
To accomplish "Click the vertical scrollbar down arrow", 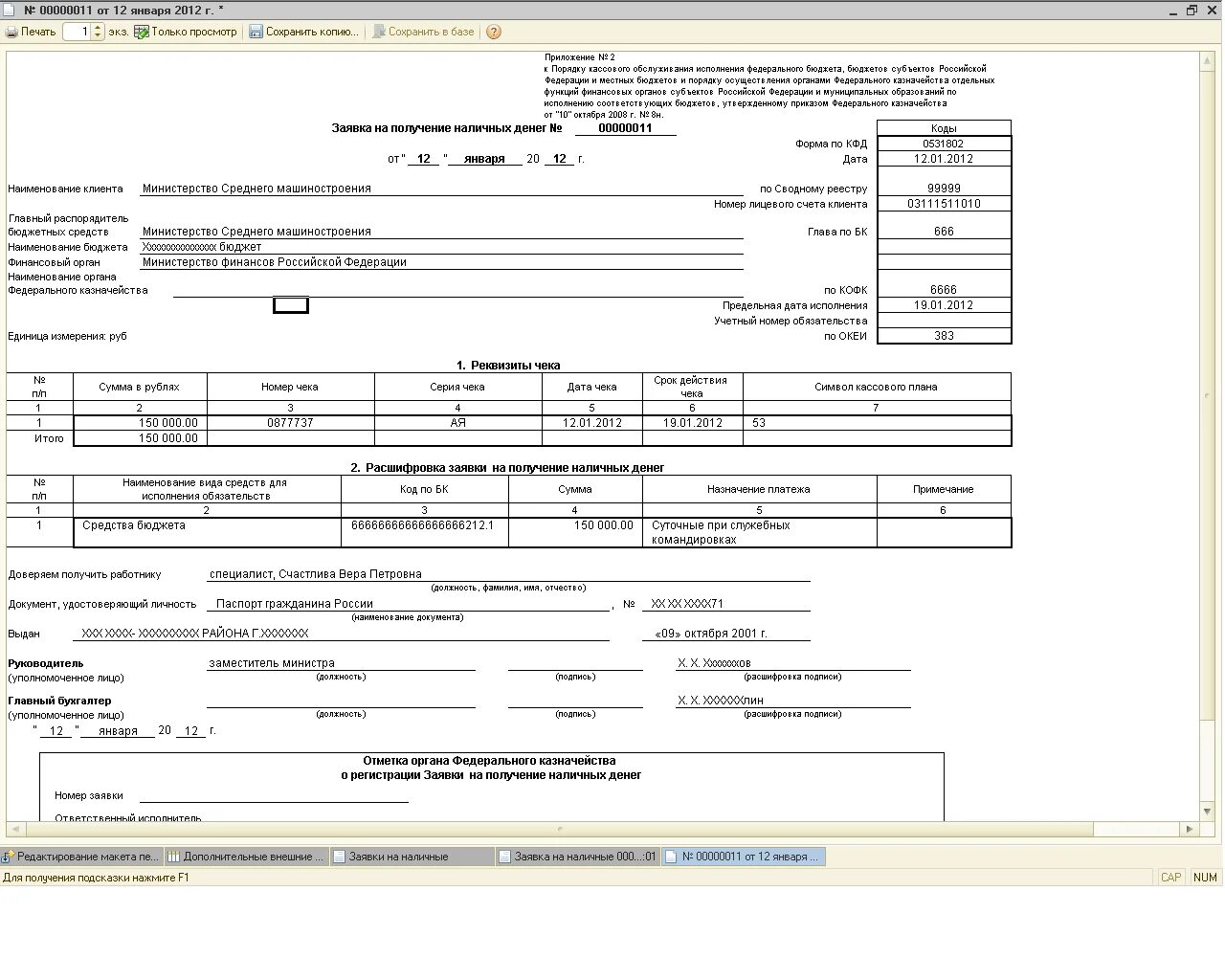I will 1209,811.
